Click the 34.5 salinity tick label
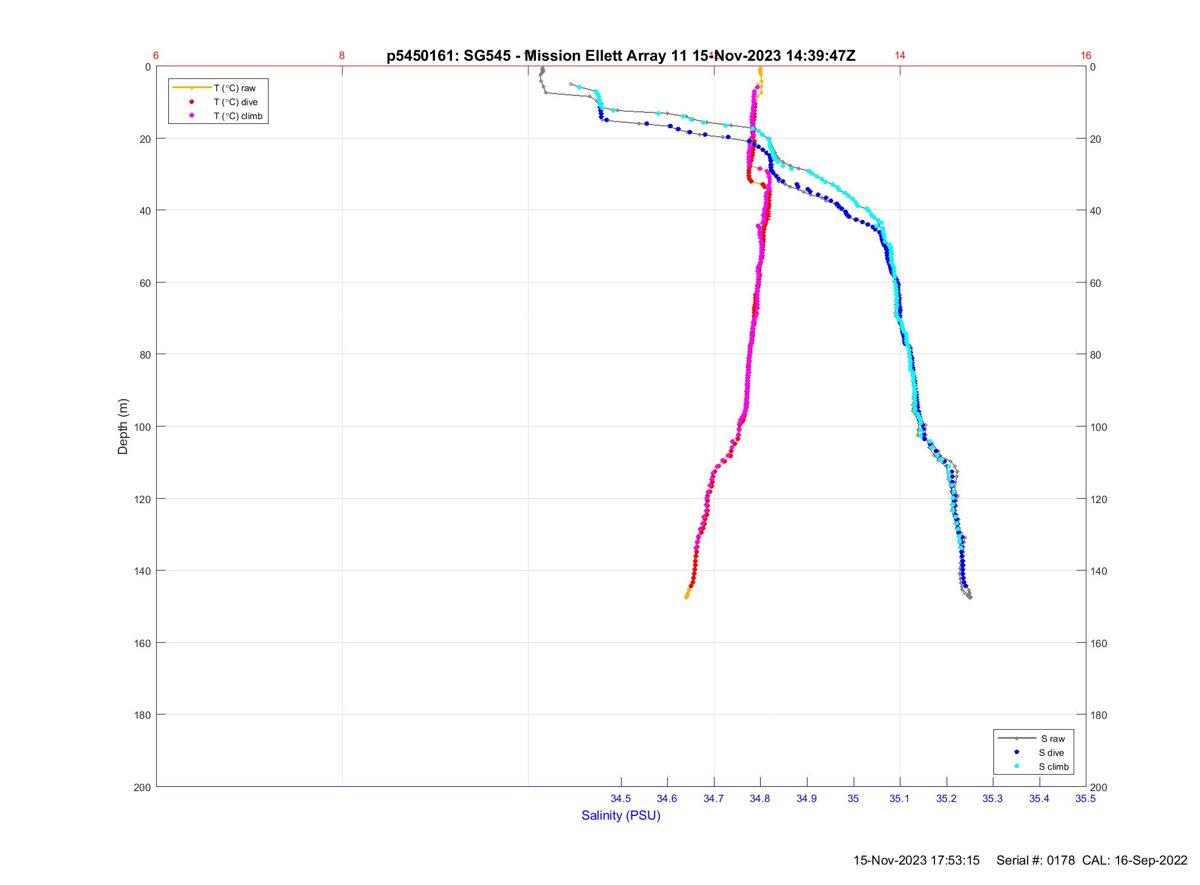 point(621,798)
